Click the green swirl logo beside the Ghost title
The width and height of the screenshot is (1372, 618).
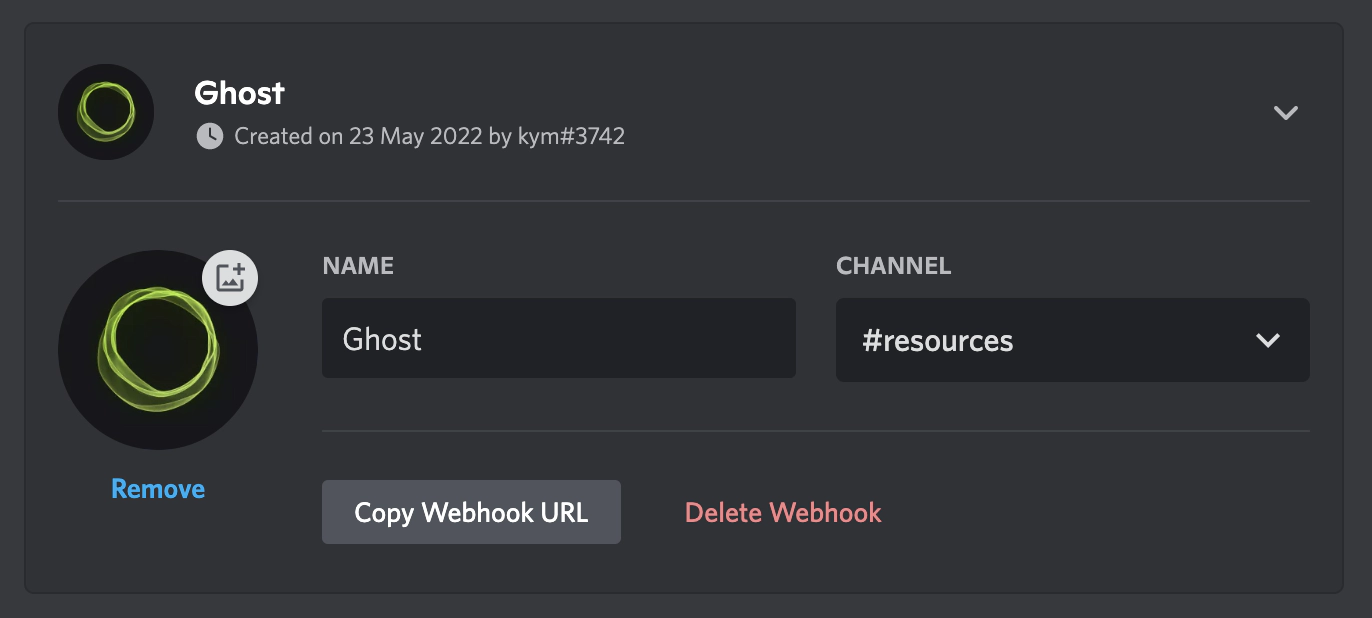(105, 112)
